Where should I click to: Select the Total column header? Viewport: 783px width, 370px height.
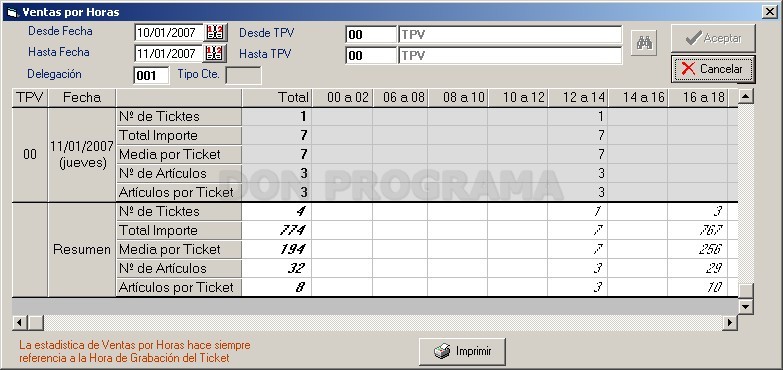(277, 97)
